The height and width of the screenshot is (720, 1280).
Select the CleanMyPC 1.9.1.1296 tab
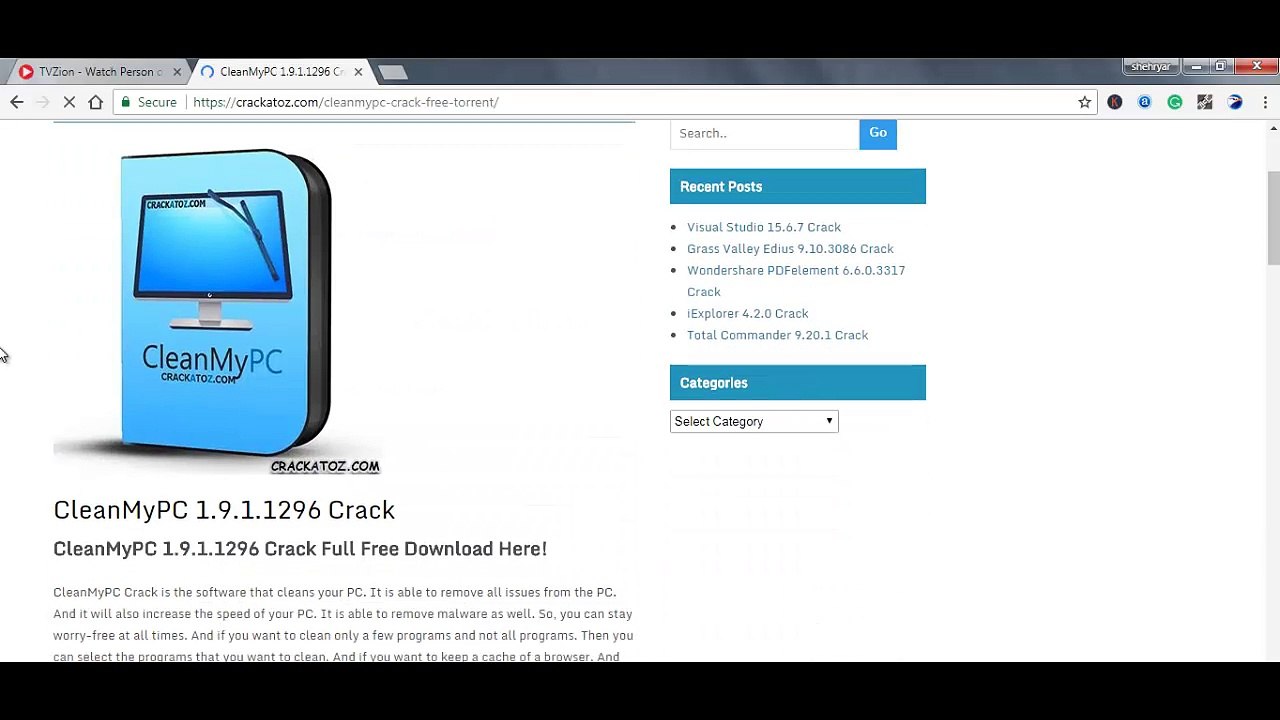(x=282, y=72)
